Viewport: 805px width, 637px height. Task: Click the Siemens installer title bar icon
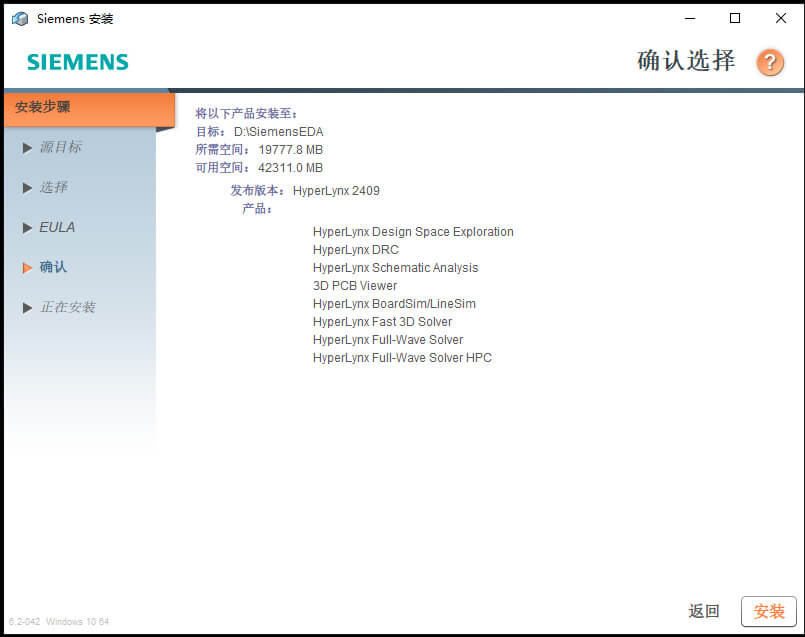20,19
